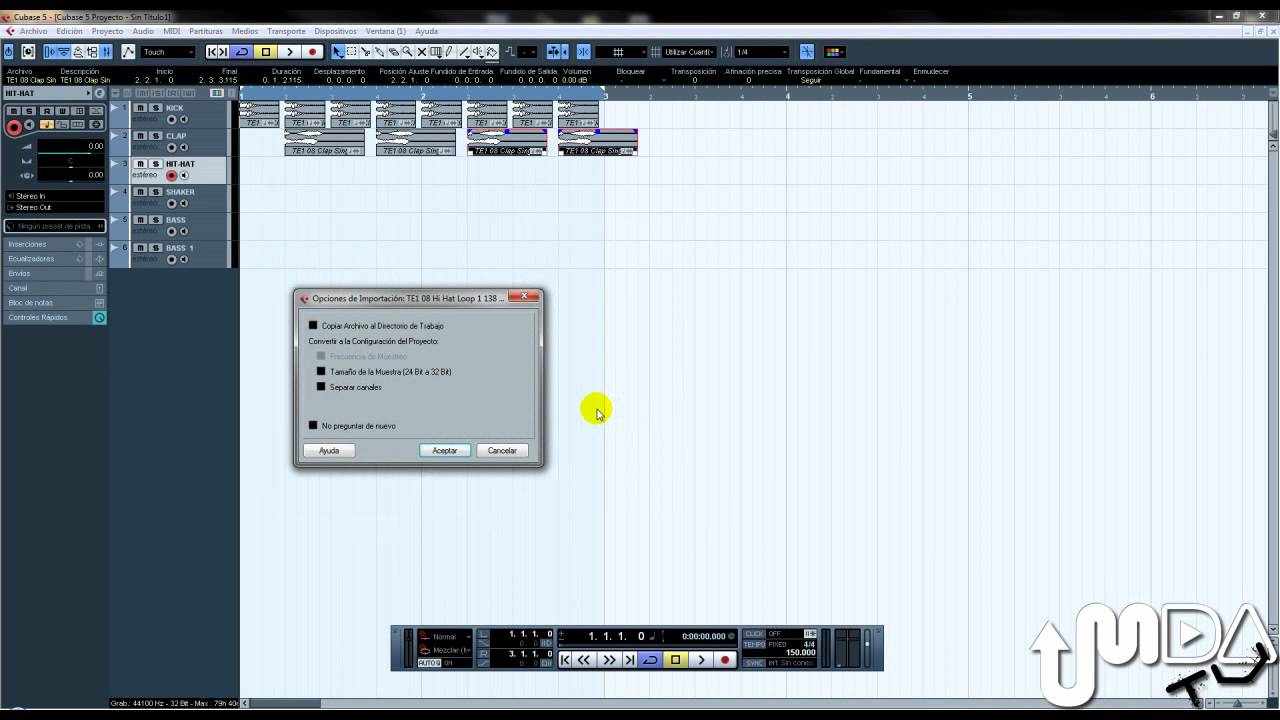The height and width of the screenshot is (720, 1280).
Task: Click inspector record enable red button
Action: (x=14, y=127)
